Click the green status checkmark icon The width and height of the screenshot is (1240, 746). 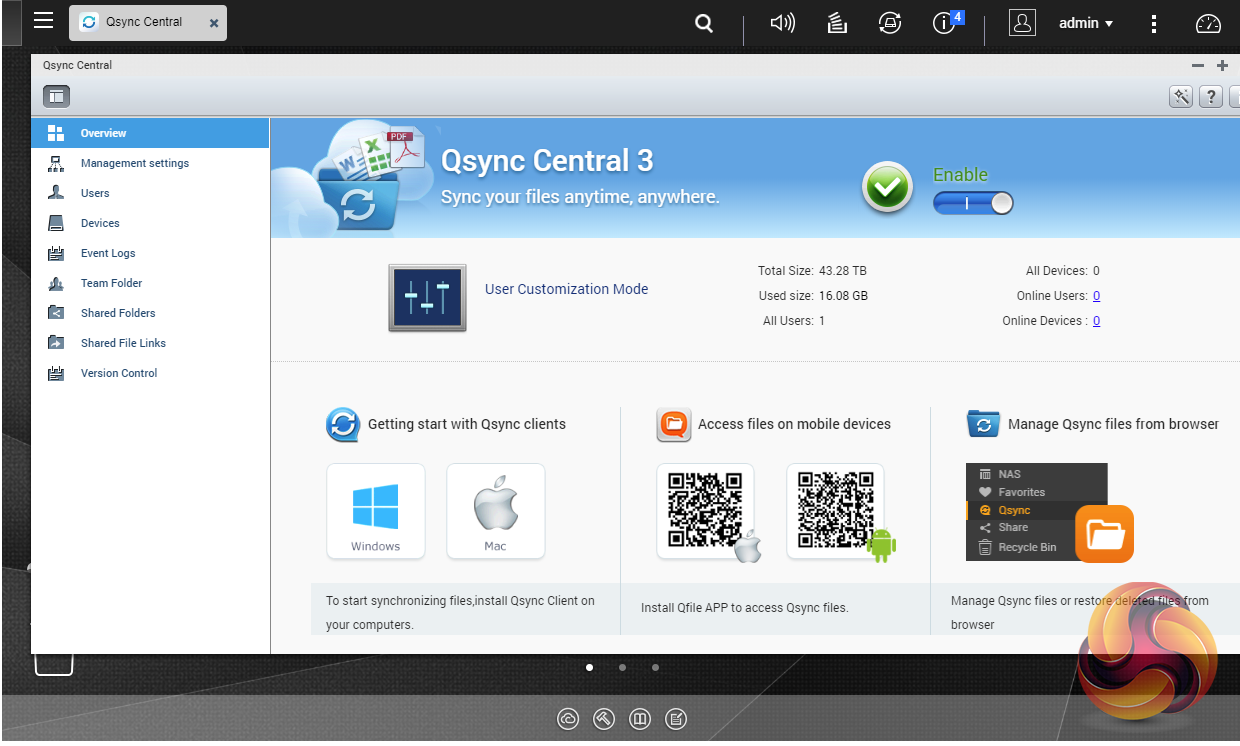point(888,187)
